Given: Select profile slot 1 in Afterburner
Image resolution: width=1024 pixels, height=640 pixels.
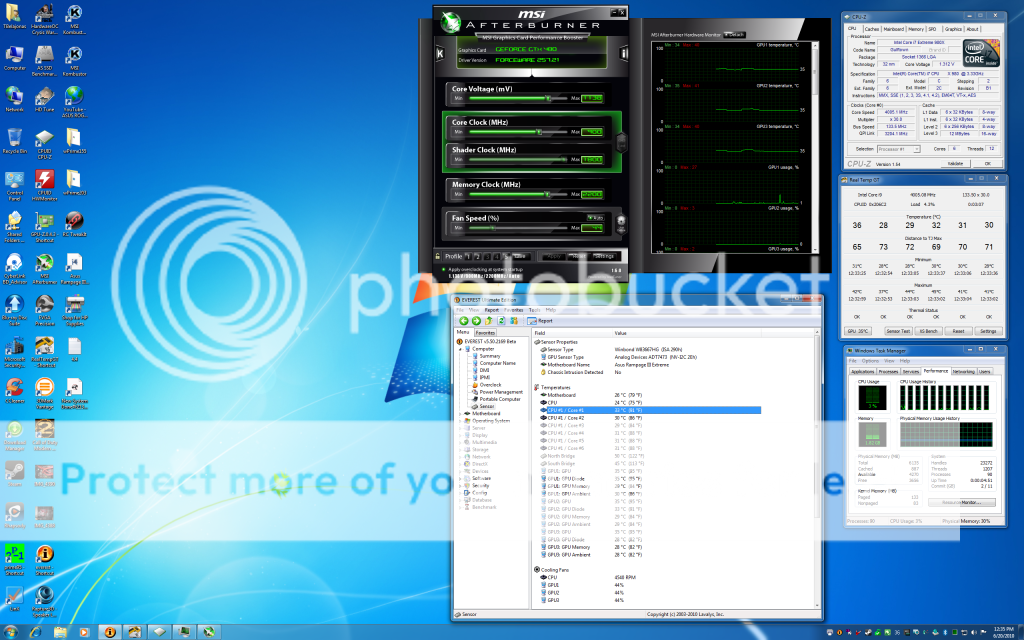Looking at the screenshot, I should click(468, 257).
